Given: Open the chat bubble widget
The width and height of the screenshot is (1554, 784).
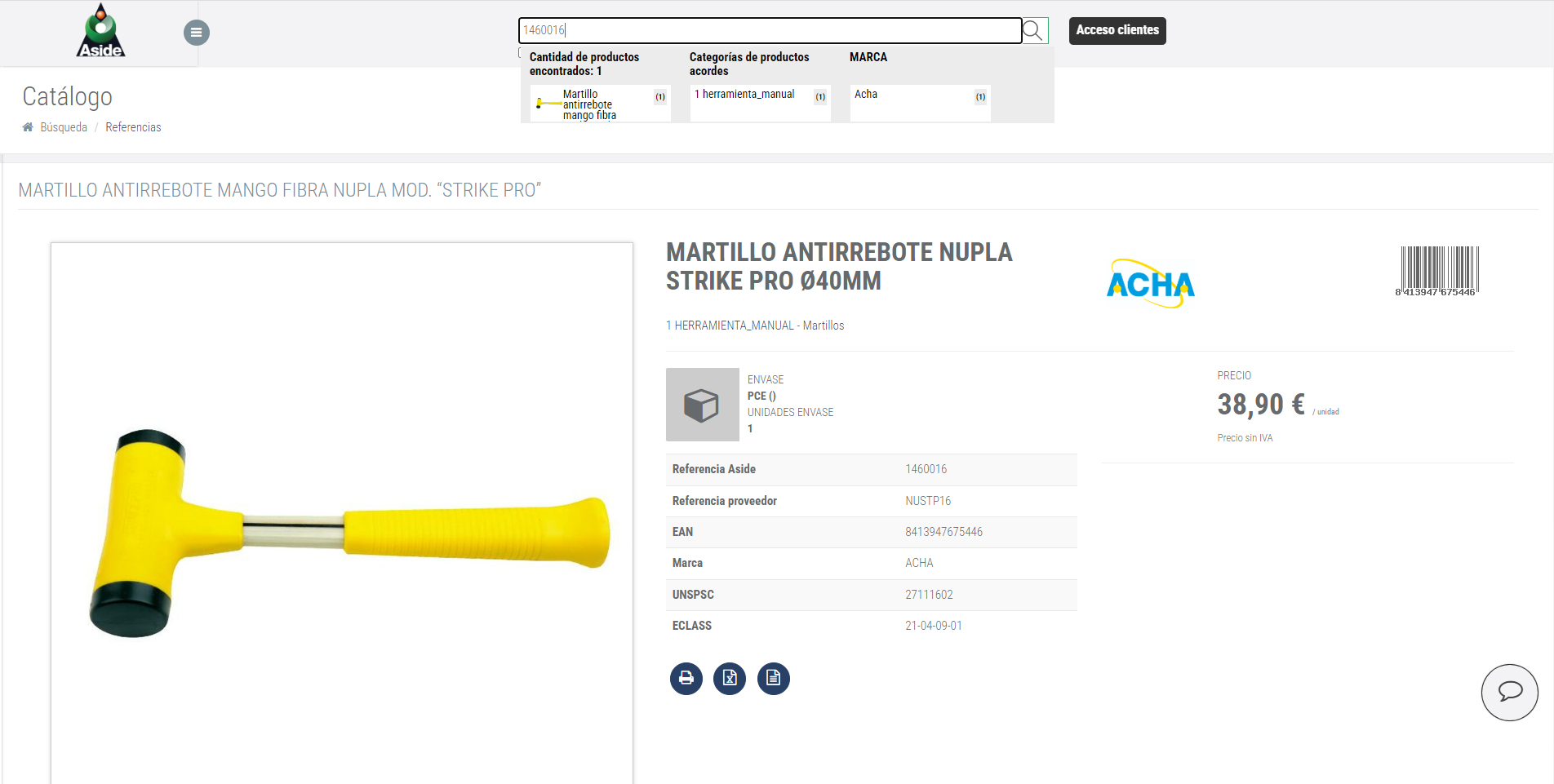Looking at the screenshot, I should pyautogui.click(x=1509, y=692).
